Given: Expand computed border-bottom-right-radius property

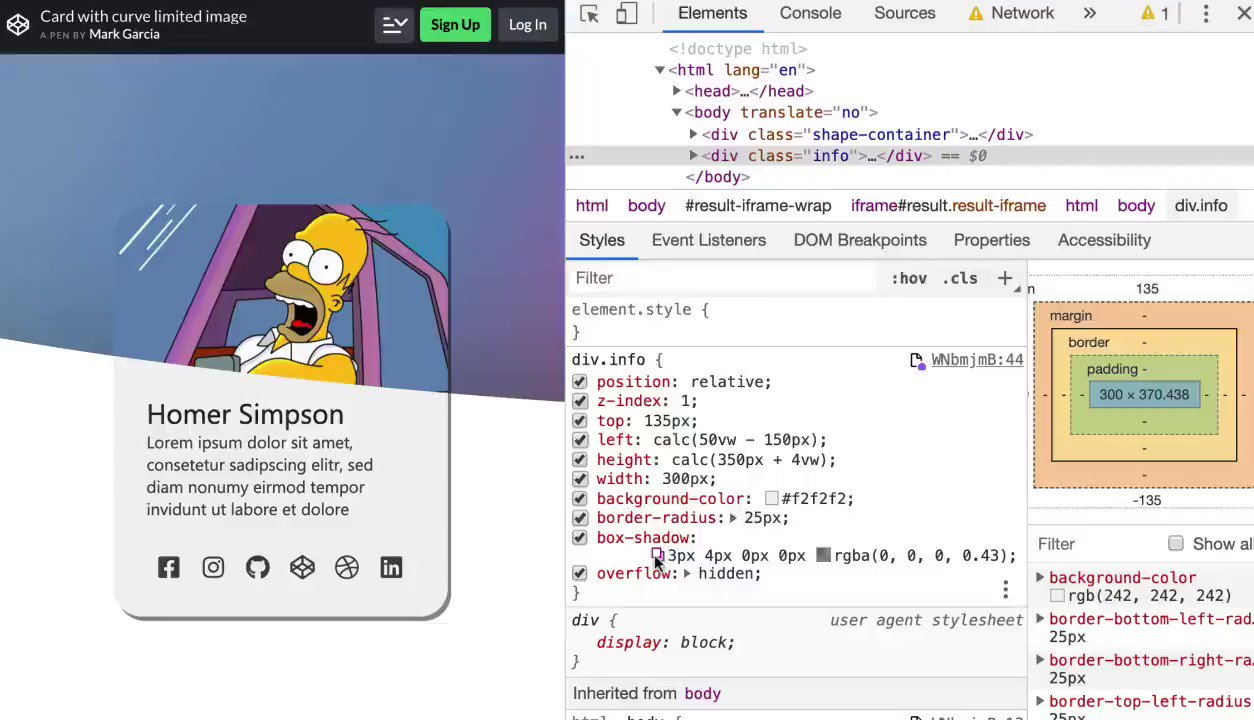Looking at the screenshot, I should pos(1040,660).
